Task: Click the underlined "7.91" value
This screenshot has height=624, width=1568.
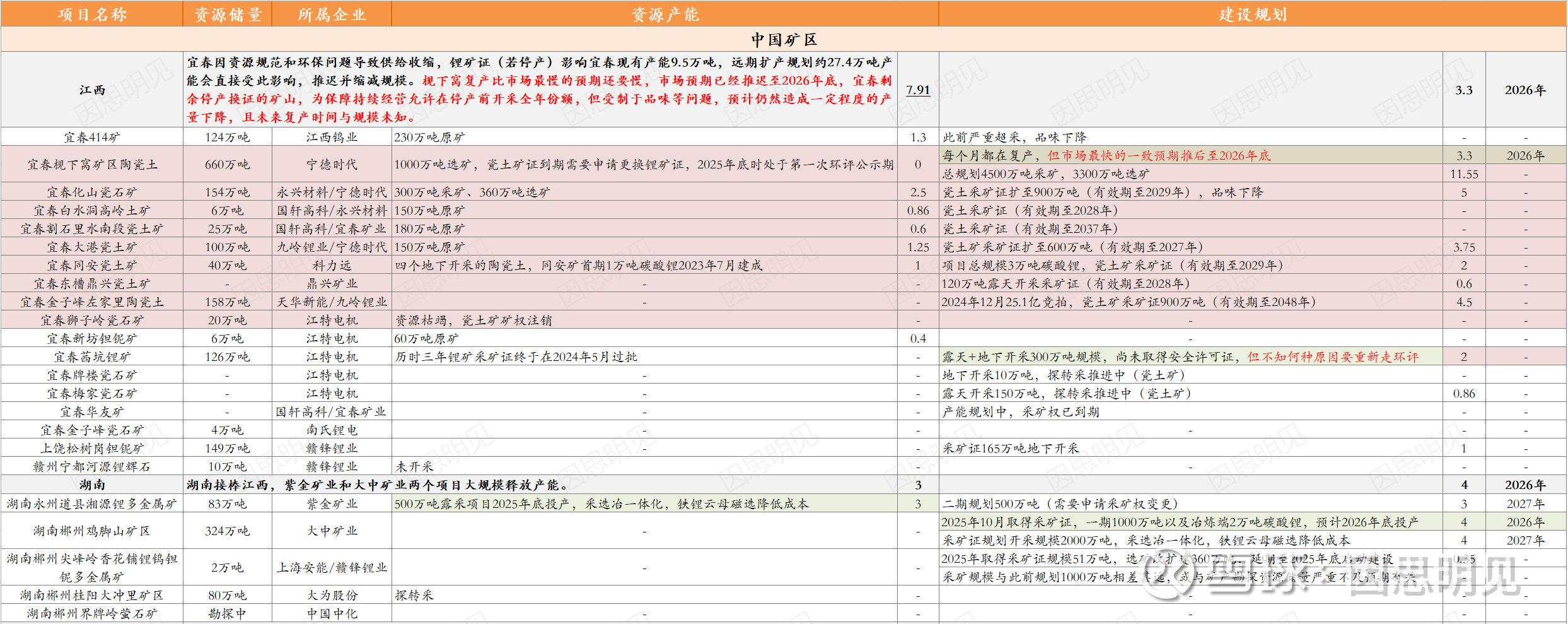Action: [918, 90]
